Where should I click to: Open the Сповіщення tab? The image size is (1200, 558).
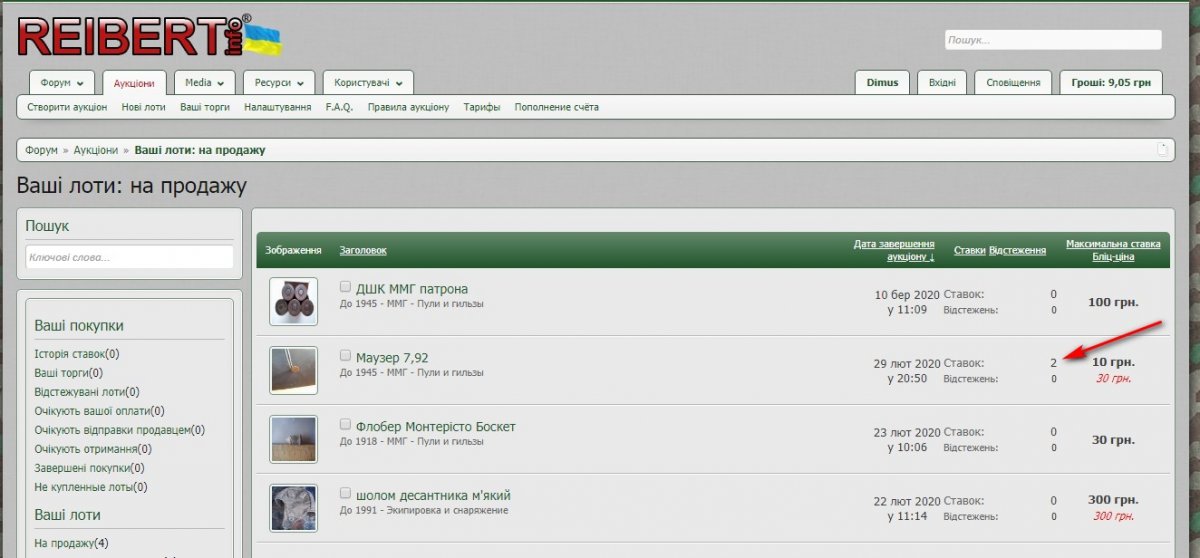[x=1013, y=83]
